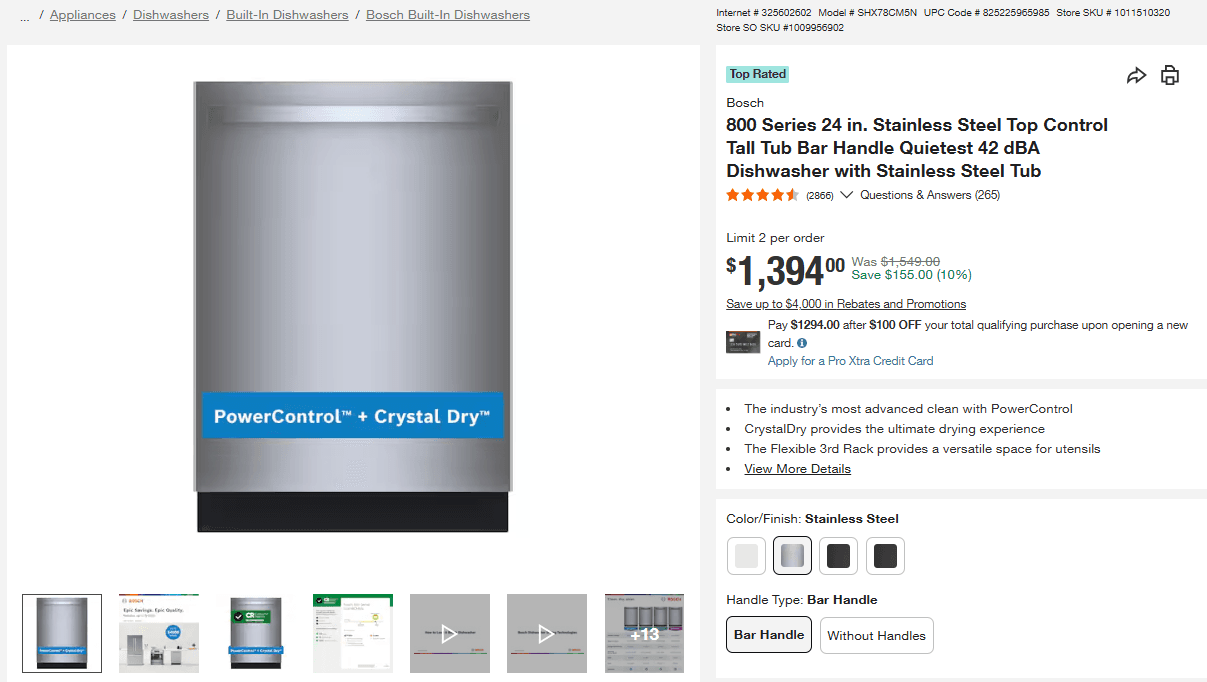Click the print page icon
This screenshot has width=1207, height=682.
pyautogui.click(x=1170, y=76)
